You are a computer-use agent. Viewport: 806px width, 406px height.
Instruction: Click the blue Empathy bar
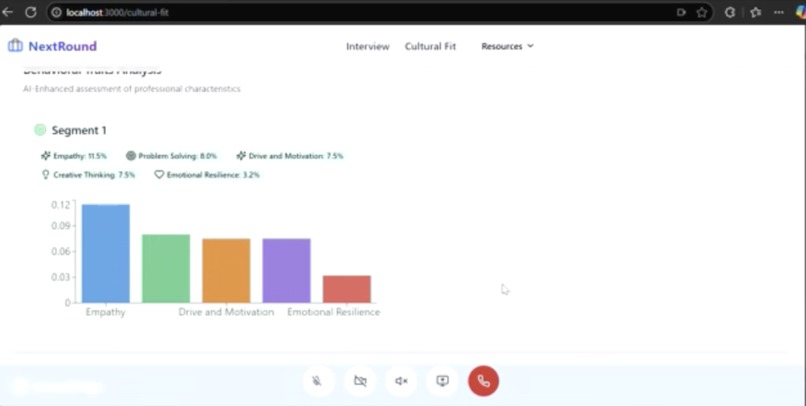coord(106,253)
